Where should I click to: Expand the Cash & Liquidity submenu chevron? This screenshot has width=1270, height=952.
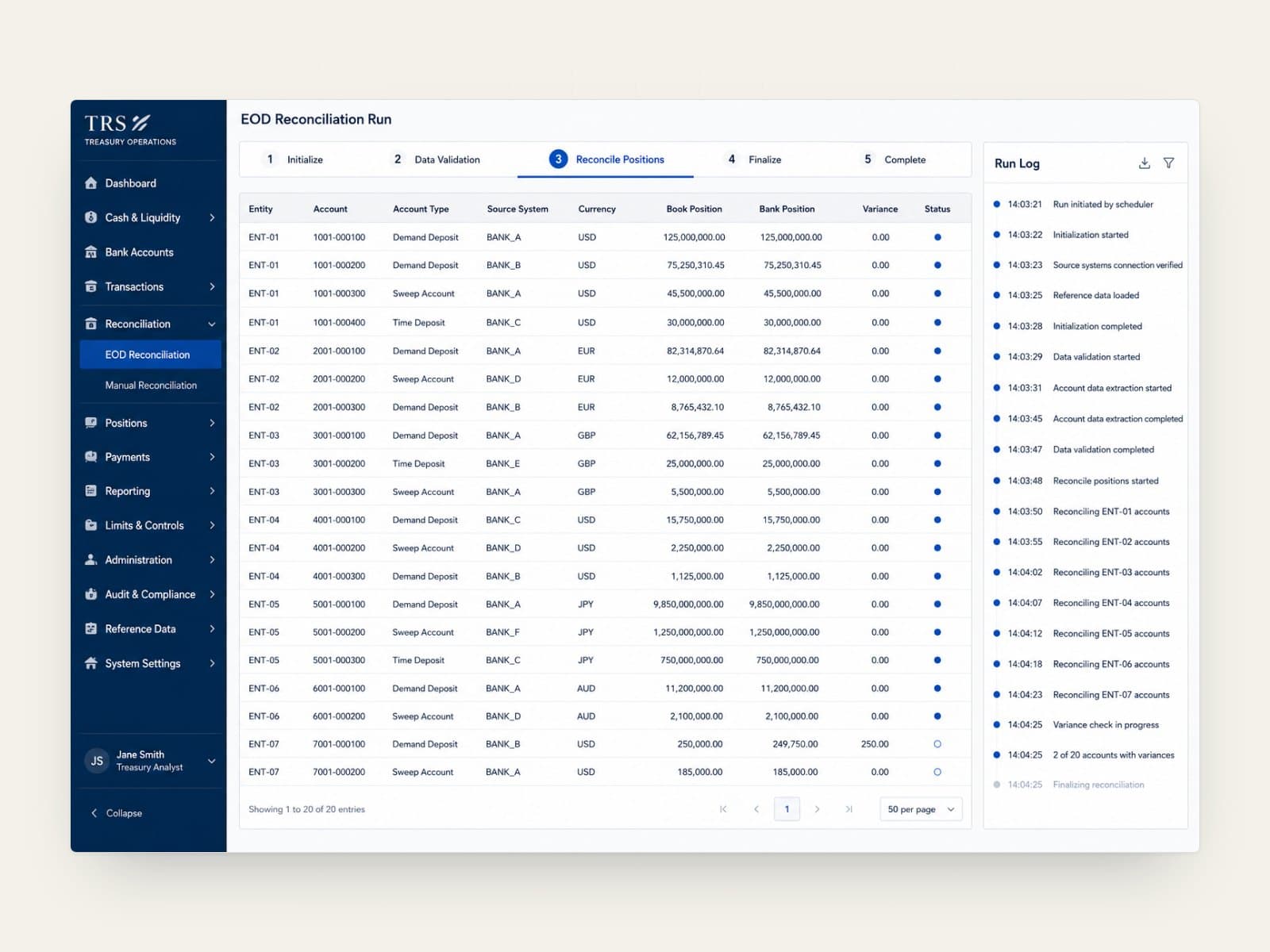click(x=212, y=217)
